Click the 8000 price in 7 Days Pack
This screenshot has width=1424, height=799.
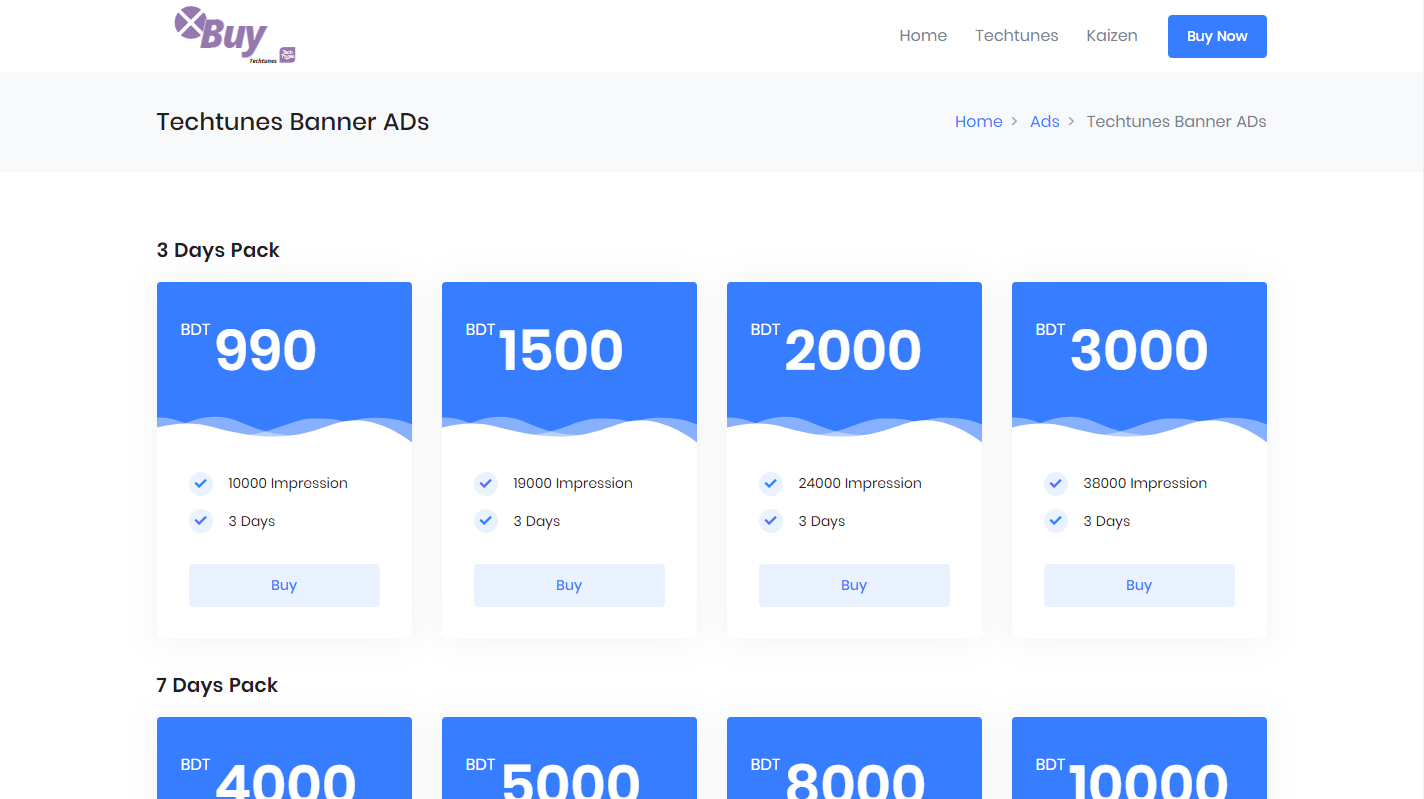point(856,780)
